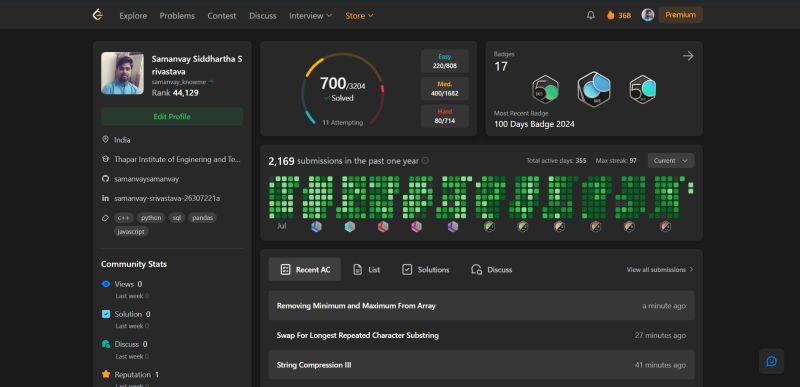Switch to the List tab
800x387 pixels.
click(x=366, y=270)
